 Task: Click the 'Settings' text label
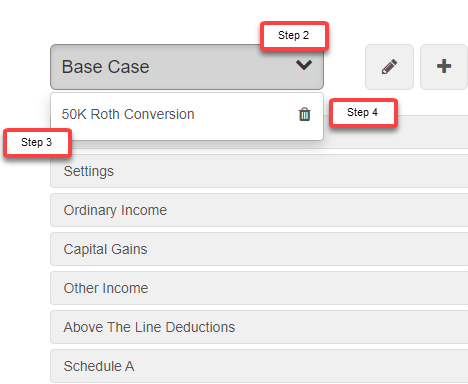point(89,171)
